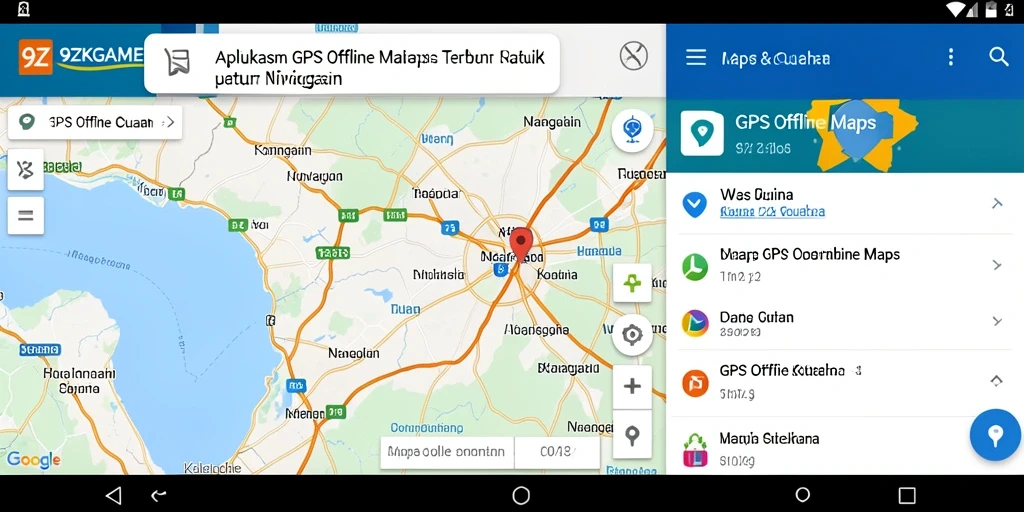Open the hamburger menu in Maps panel
Image resolution: width=1024 pixels, height=512 pixels.
[696, 57]
